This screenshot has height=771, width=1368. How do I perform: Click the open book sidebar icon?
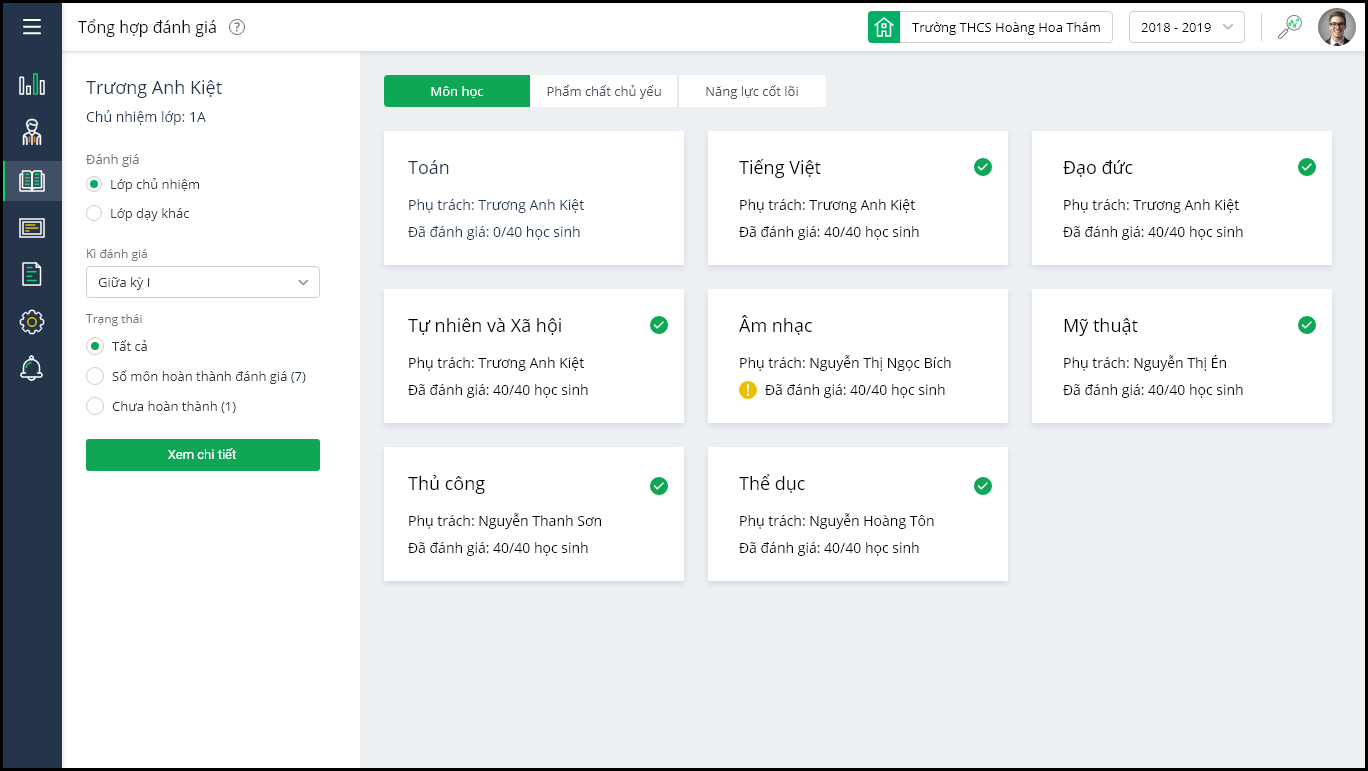32,181
